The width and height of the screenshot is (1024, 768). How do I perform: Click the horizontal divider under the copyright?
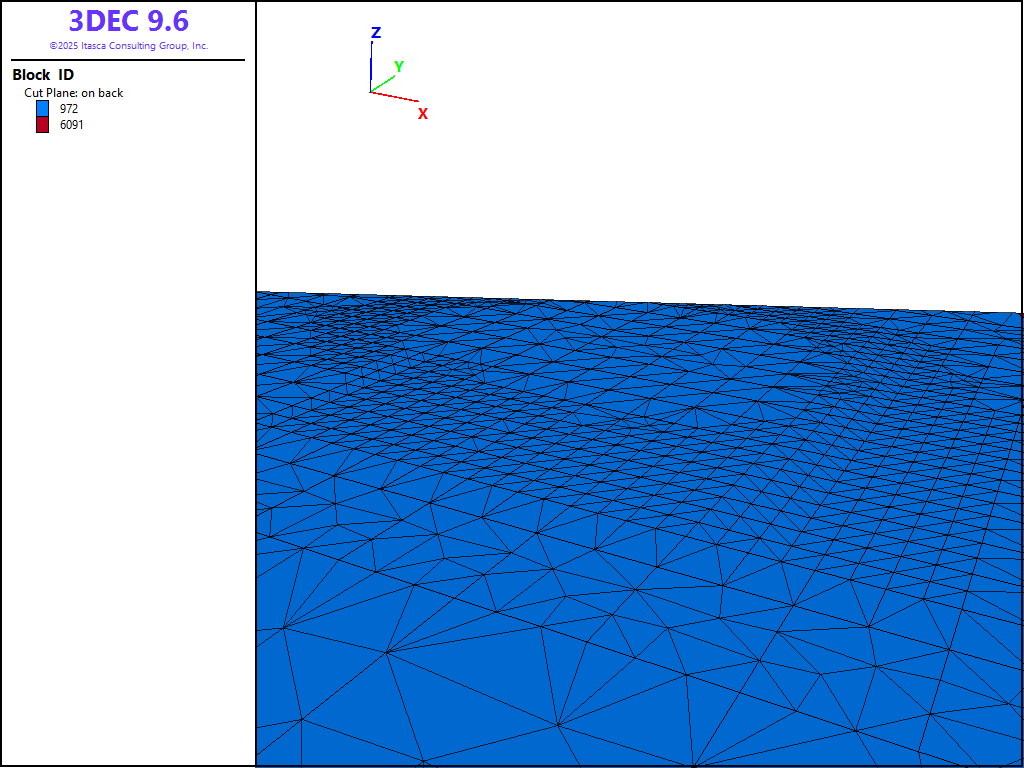point(128,60)
